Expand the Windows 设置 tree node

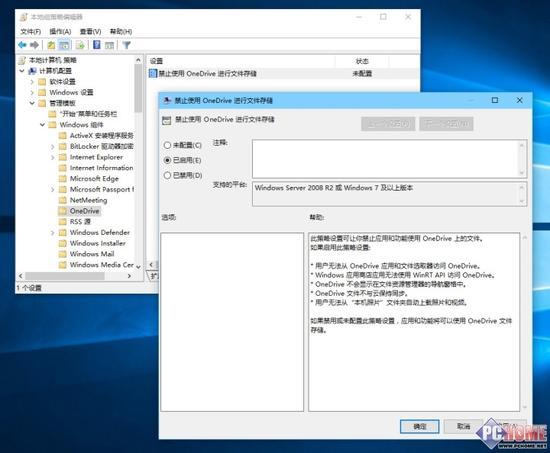point(32,93)
